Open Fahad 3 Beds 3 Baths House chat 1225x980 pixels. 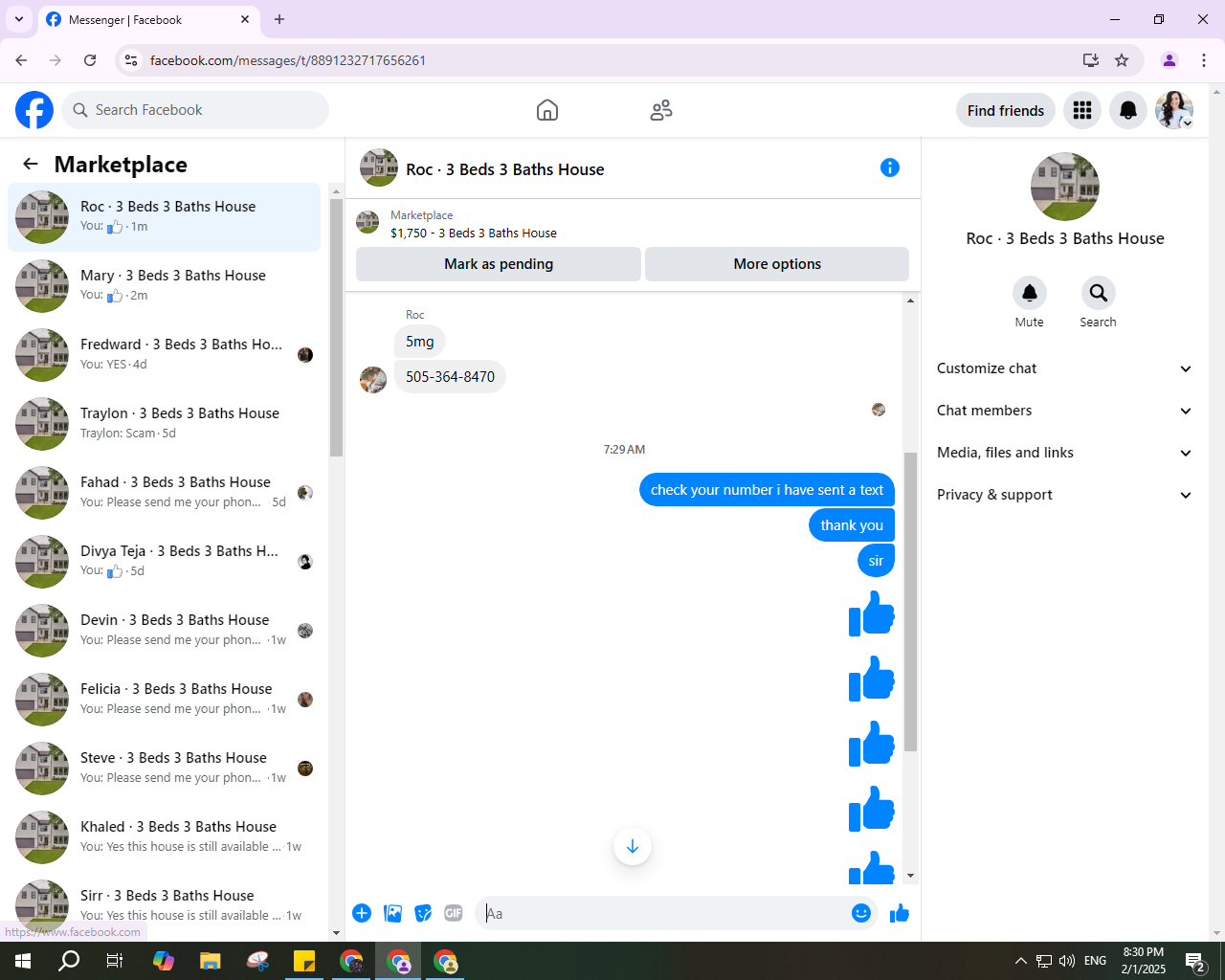pos(165,493)
